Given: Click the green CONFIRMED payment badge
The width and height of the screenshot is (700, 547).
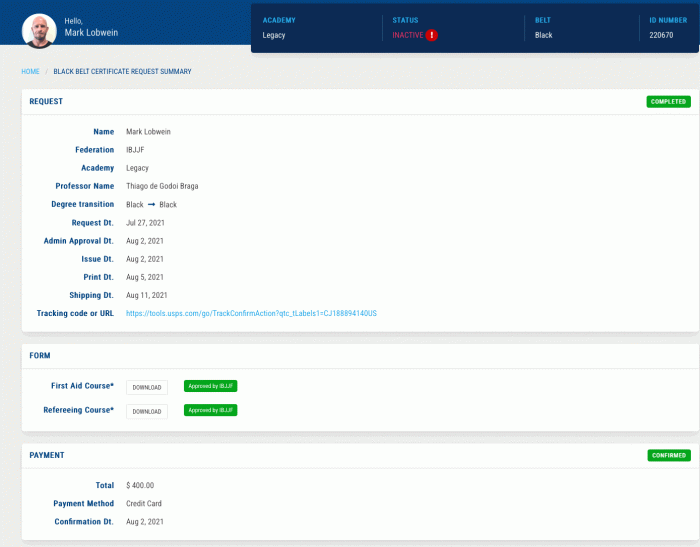Looking at the screenshot, I should point(669,455).
